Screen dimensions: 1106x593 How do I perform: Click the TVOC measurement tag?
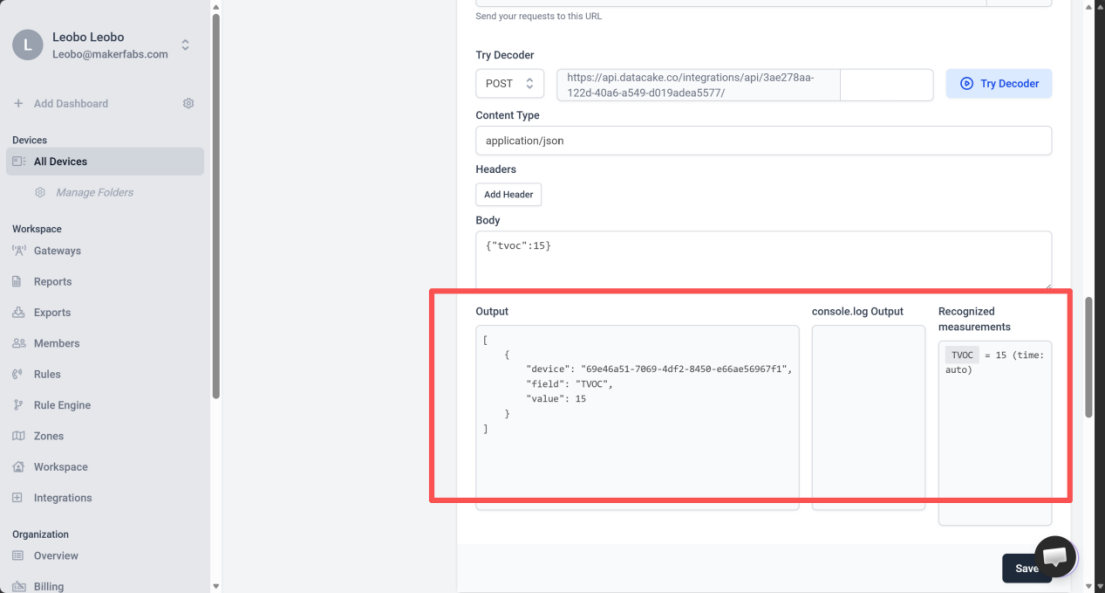coord(962,355)
